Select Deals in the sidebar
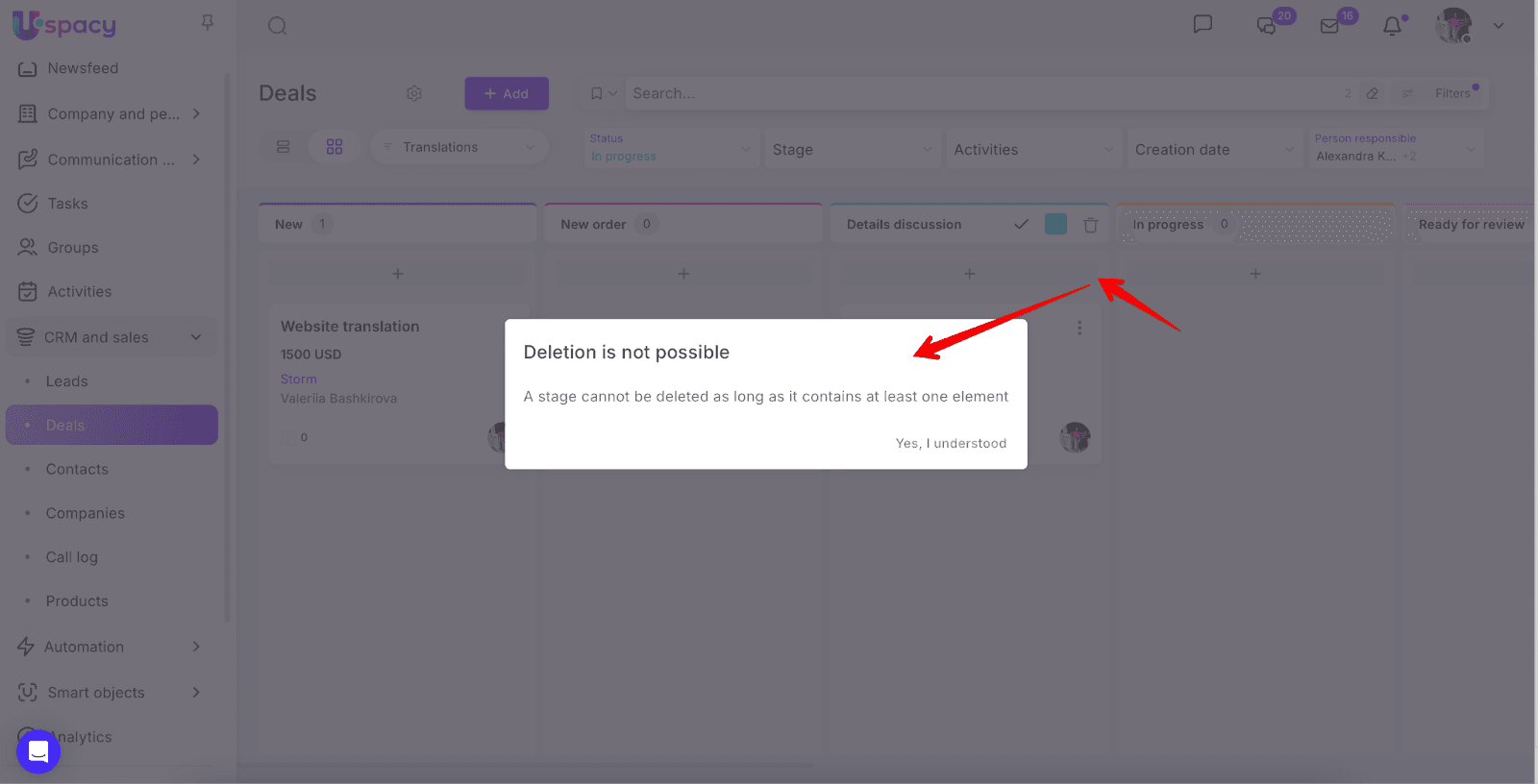This screenshot has width=1538, height=784. [x=112, y=425]
